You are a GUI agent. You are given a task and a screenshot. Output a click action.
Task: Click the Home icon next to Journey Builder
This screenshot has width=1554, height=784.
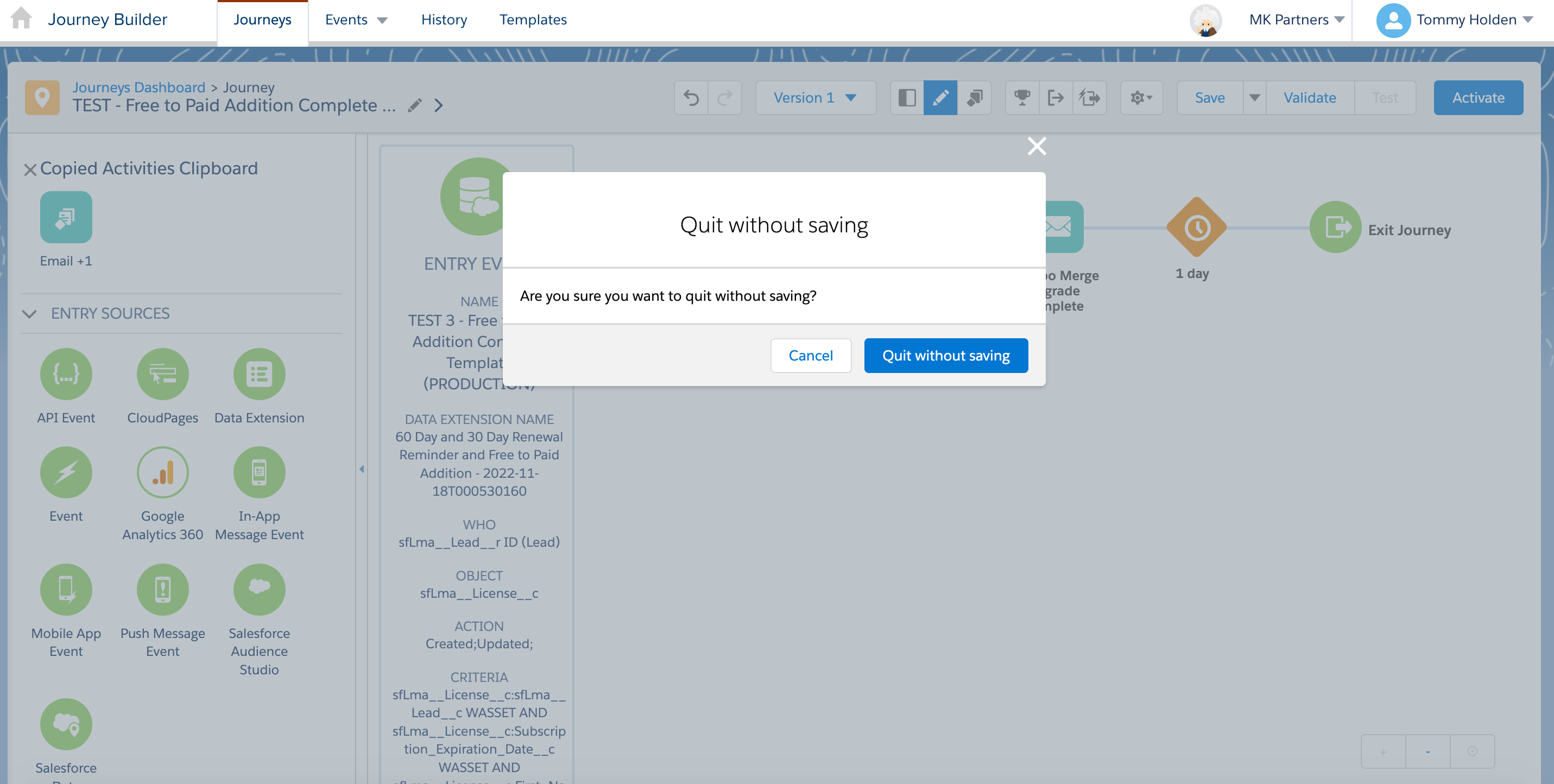[22, 18]
